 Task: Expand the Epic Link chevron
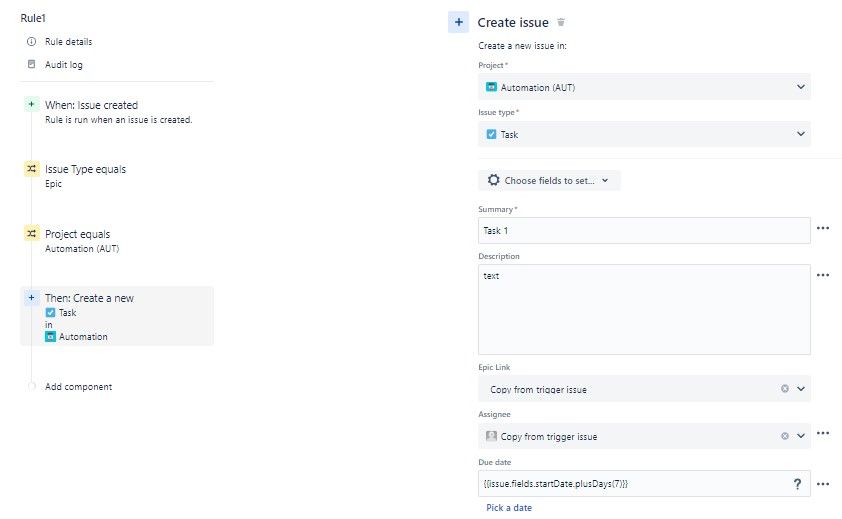(801, 389)
